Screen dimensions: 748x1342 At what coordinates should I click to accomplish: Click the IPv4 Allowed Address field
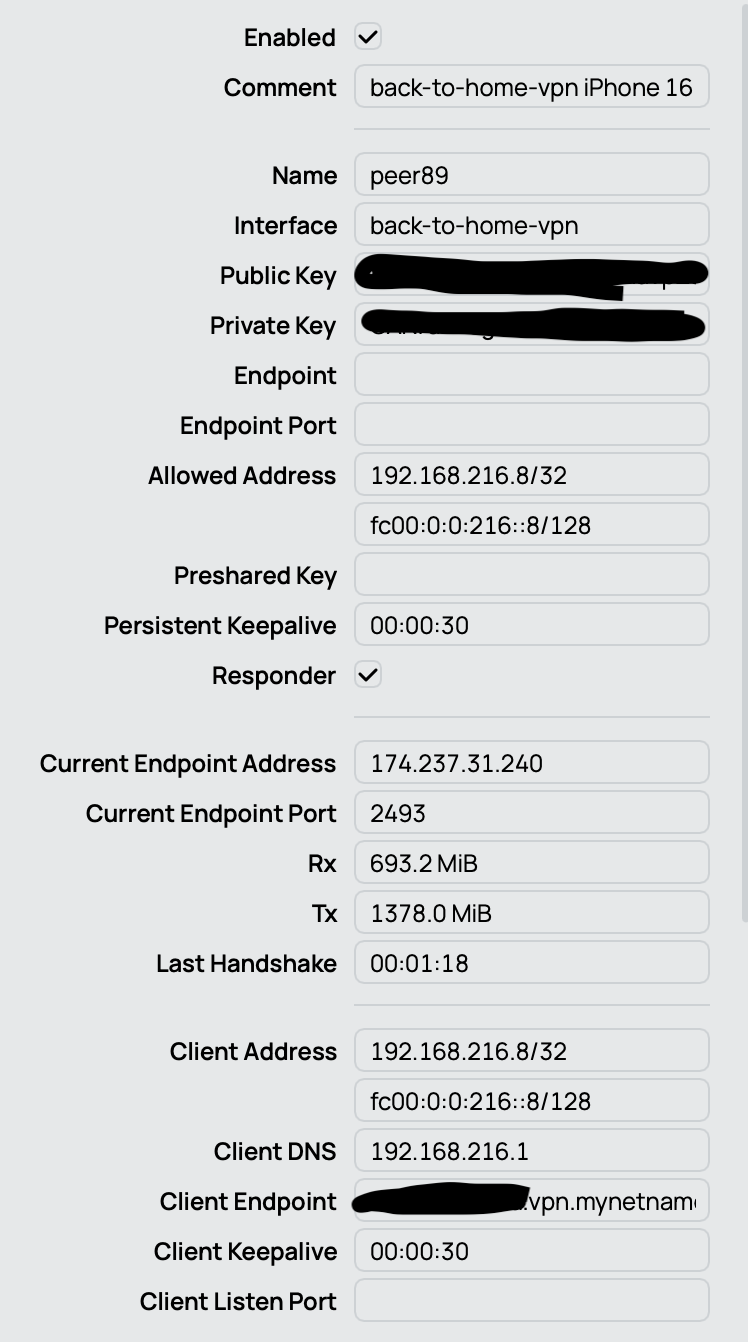pos(531,476)
